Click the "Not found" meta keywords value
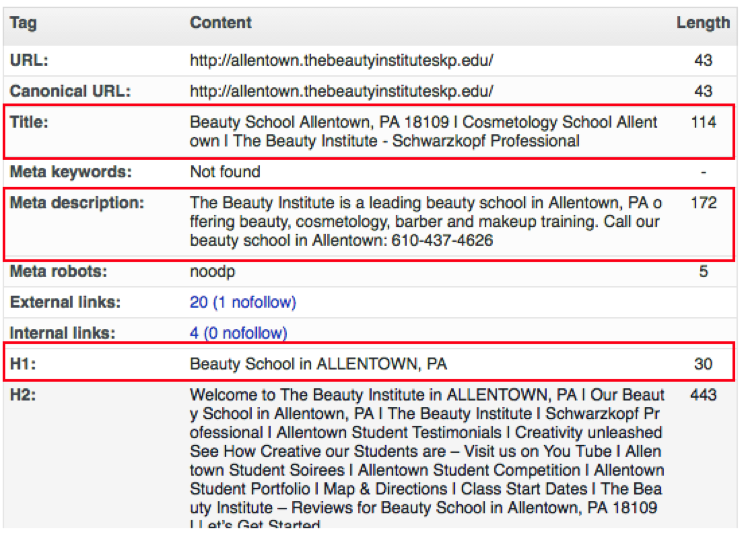Screen dimensions: 747x537 pyautogui.click(x=225, y=172)
